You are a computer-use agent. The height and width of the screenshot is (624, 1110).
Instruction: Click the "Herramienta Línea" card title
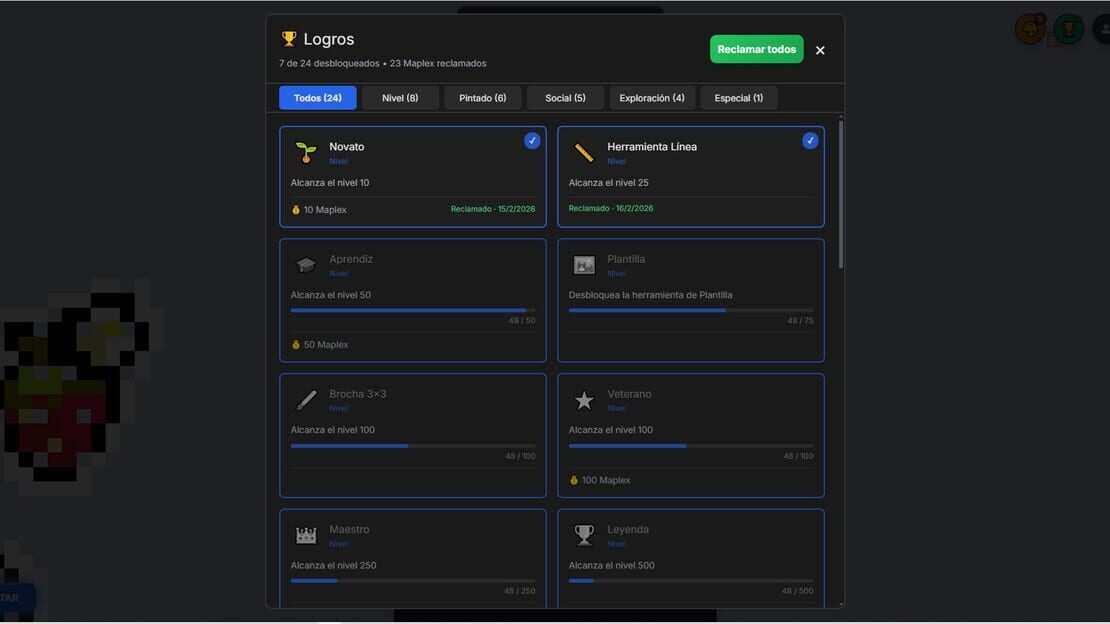pyautogui.click(x=652, y=147)
